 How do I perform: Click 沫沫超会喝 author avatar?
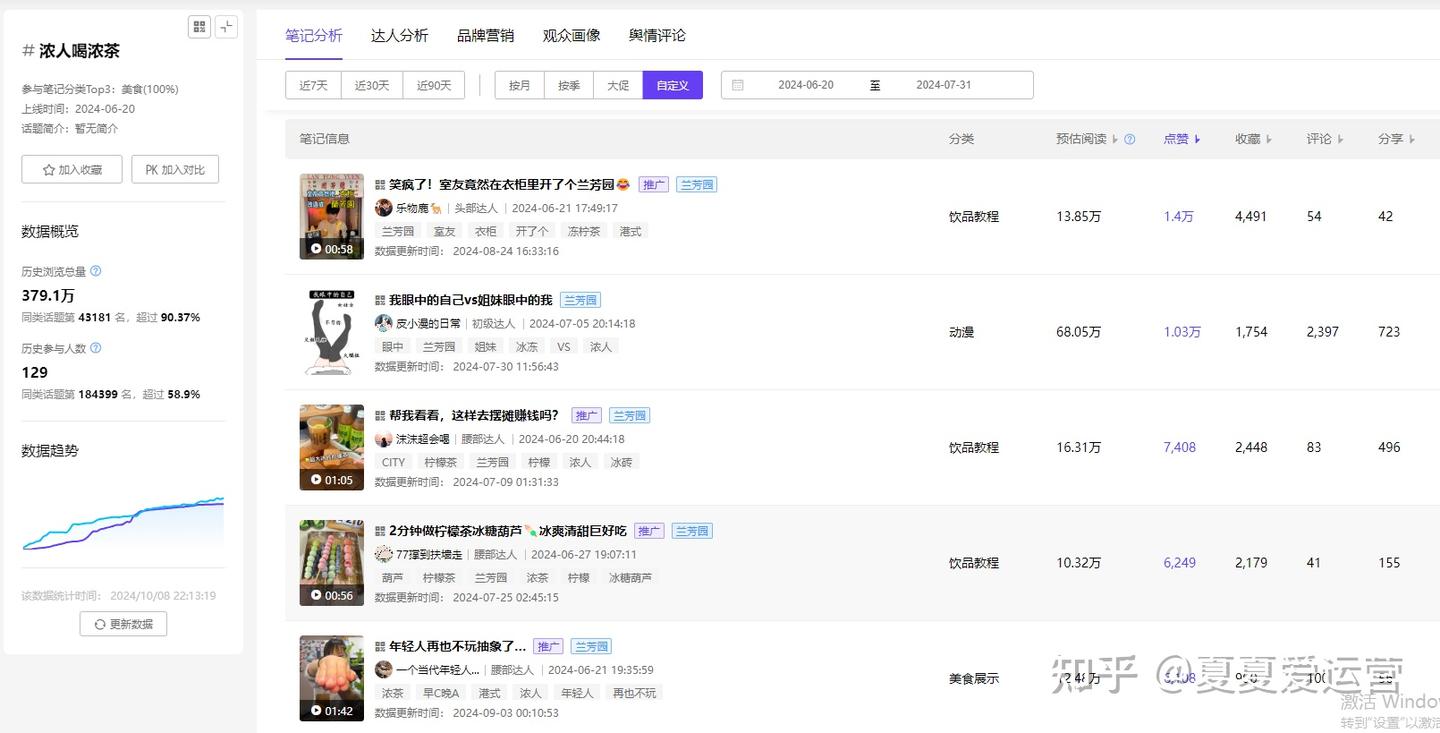[383, 439]
